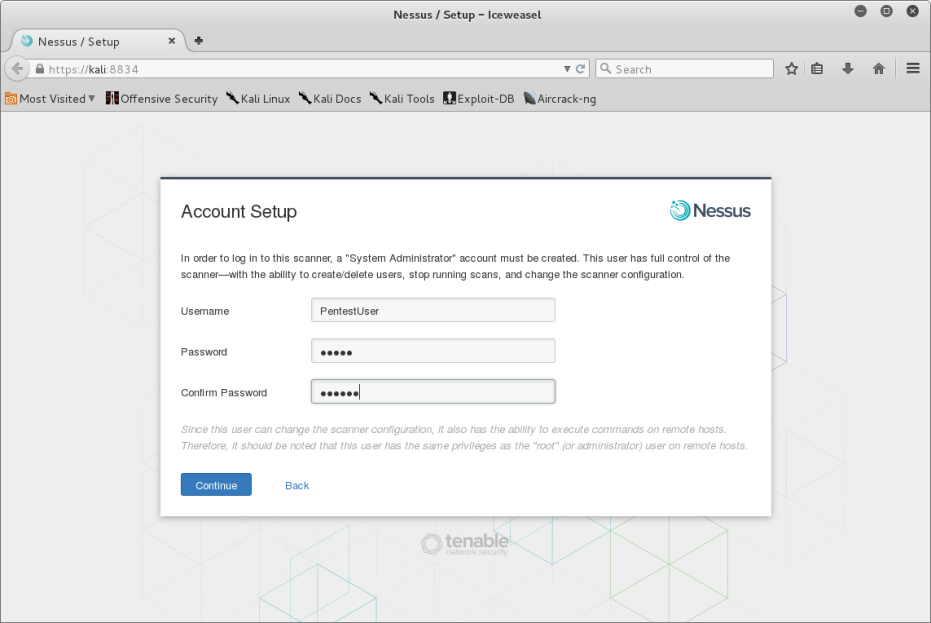
Task: Open the hamburger menu
Action: [913, 69]
